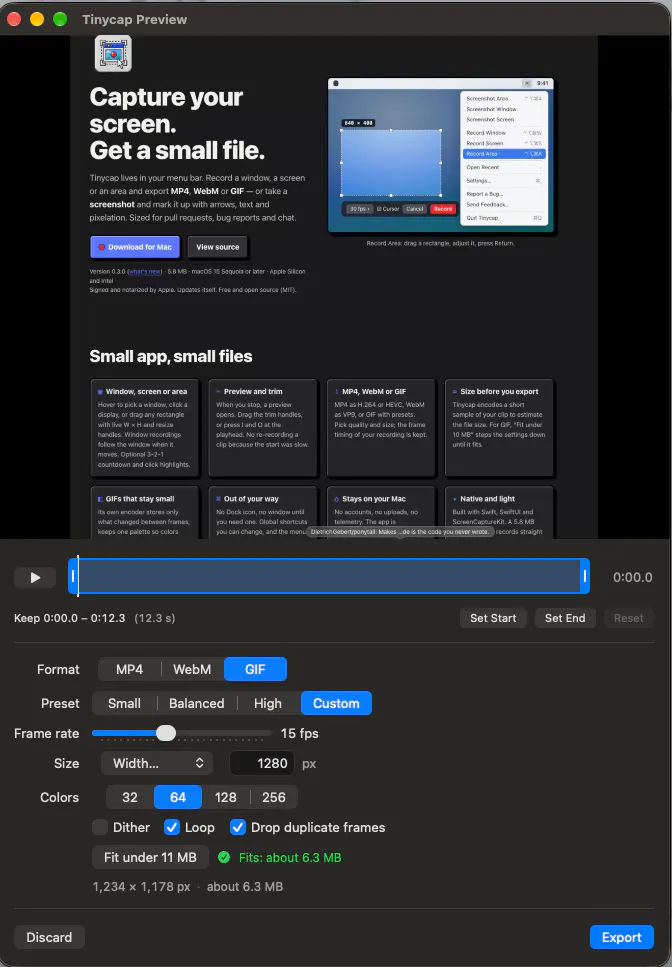Click the 0:00.0 playhead time readout
The width and height of the screenshot is (672, 967).
click(x=633, y=577)
